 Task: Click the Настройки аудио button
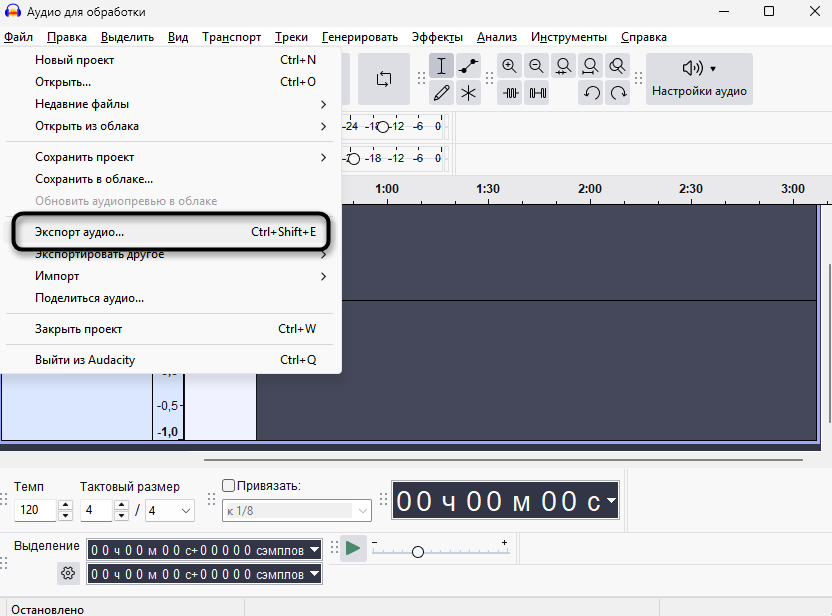[699, 79]
